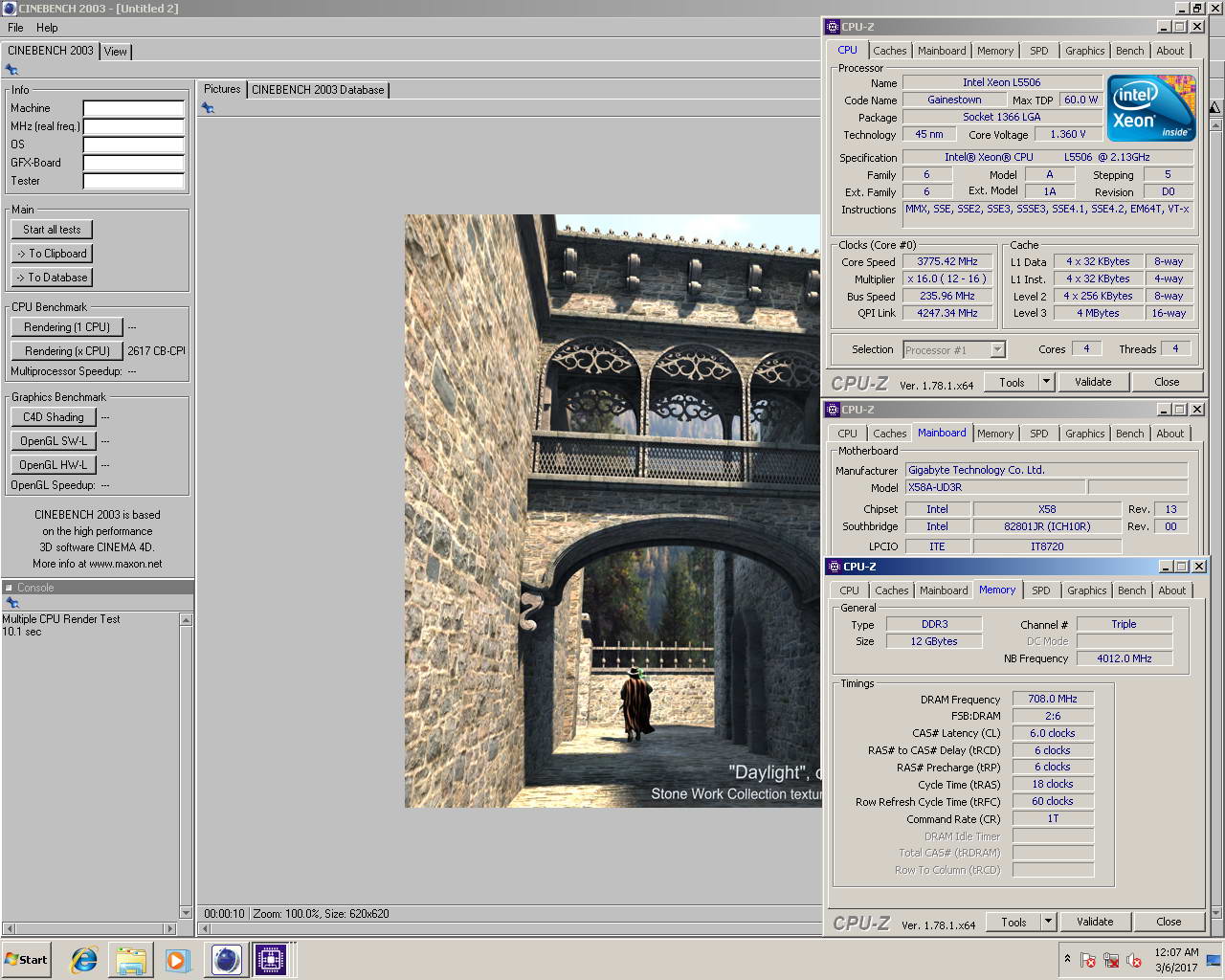Open Mainboard tab in top CPU-Z window

coord(942,51)
